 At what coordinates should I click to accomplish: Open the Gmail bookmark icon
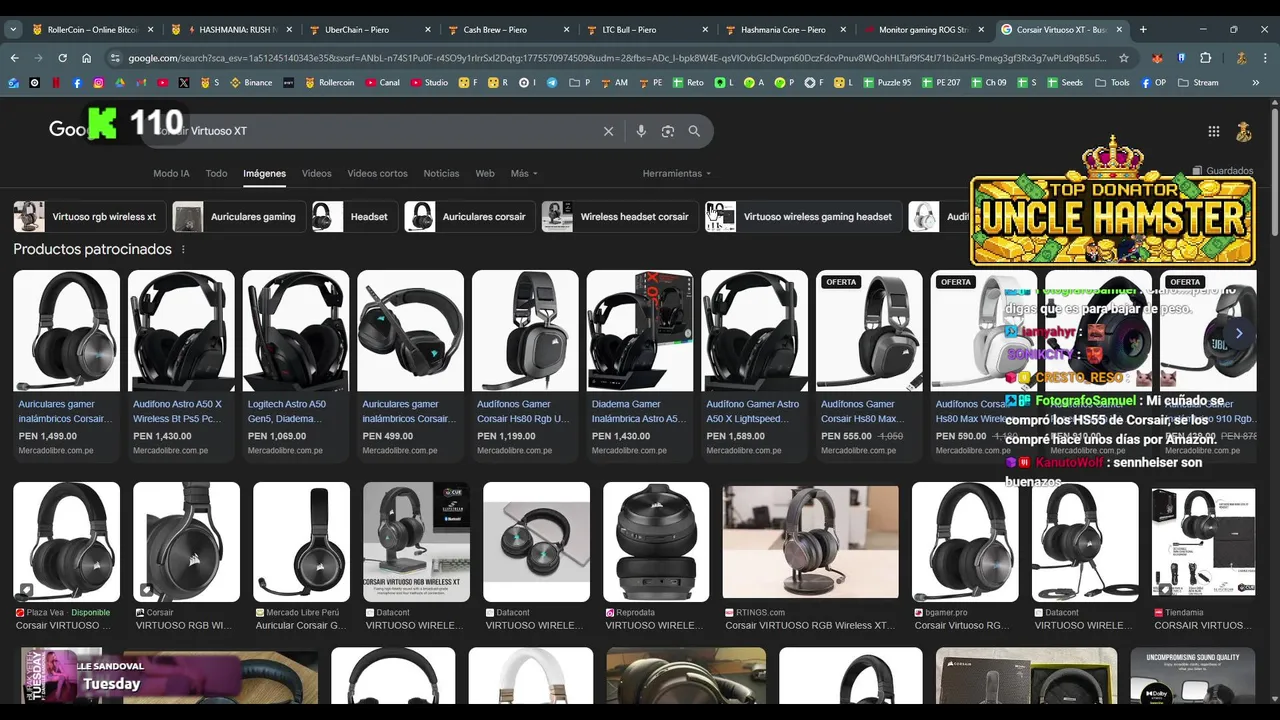[x=141, y=83]
